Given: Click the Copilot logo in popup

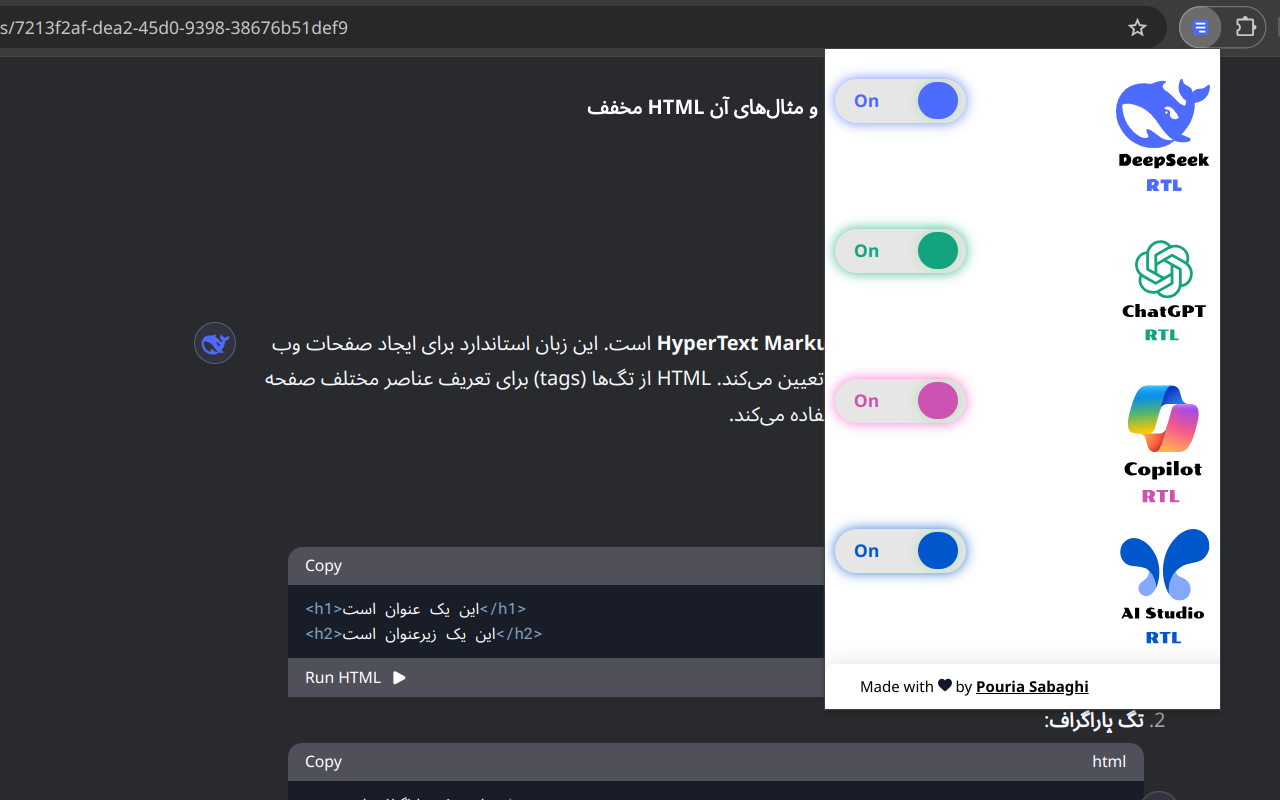Looking at the screenshot, I should [1163, 419].
